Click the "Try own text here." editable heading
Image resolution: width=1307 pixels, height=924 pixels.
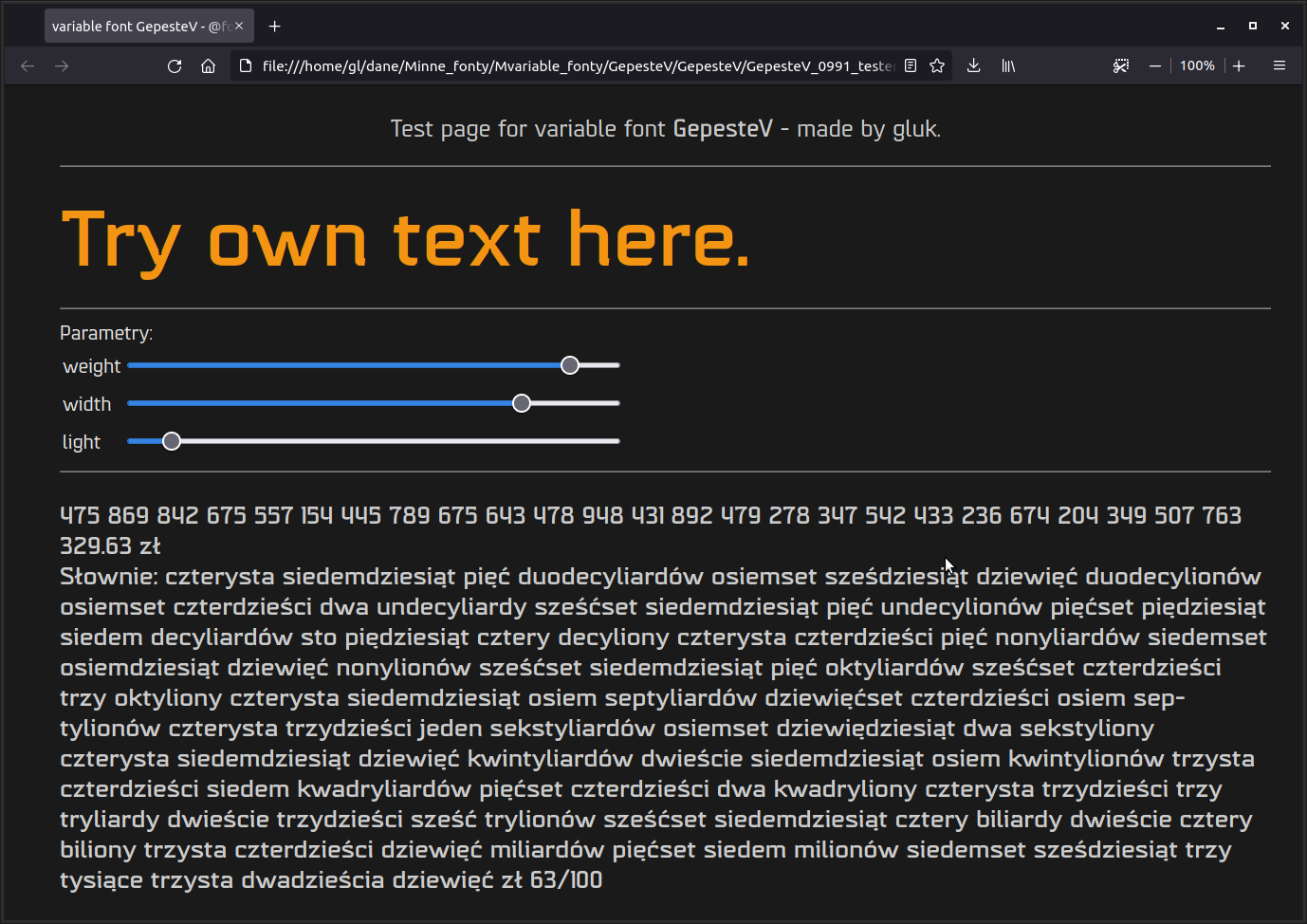pos(406,239)
